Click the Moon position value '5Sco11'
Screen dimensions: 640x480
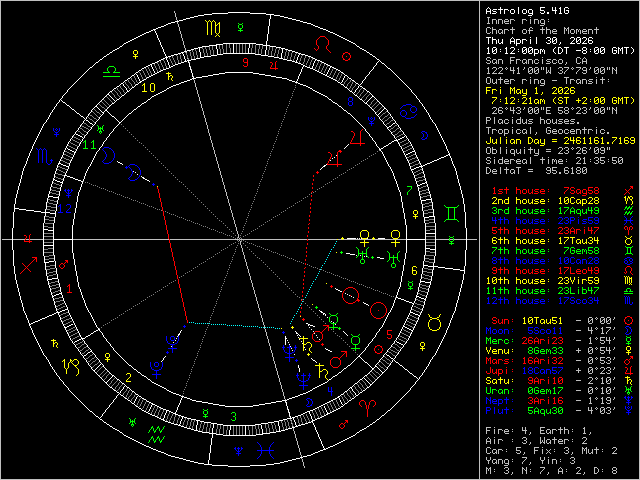tap(546, 331)
